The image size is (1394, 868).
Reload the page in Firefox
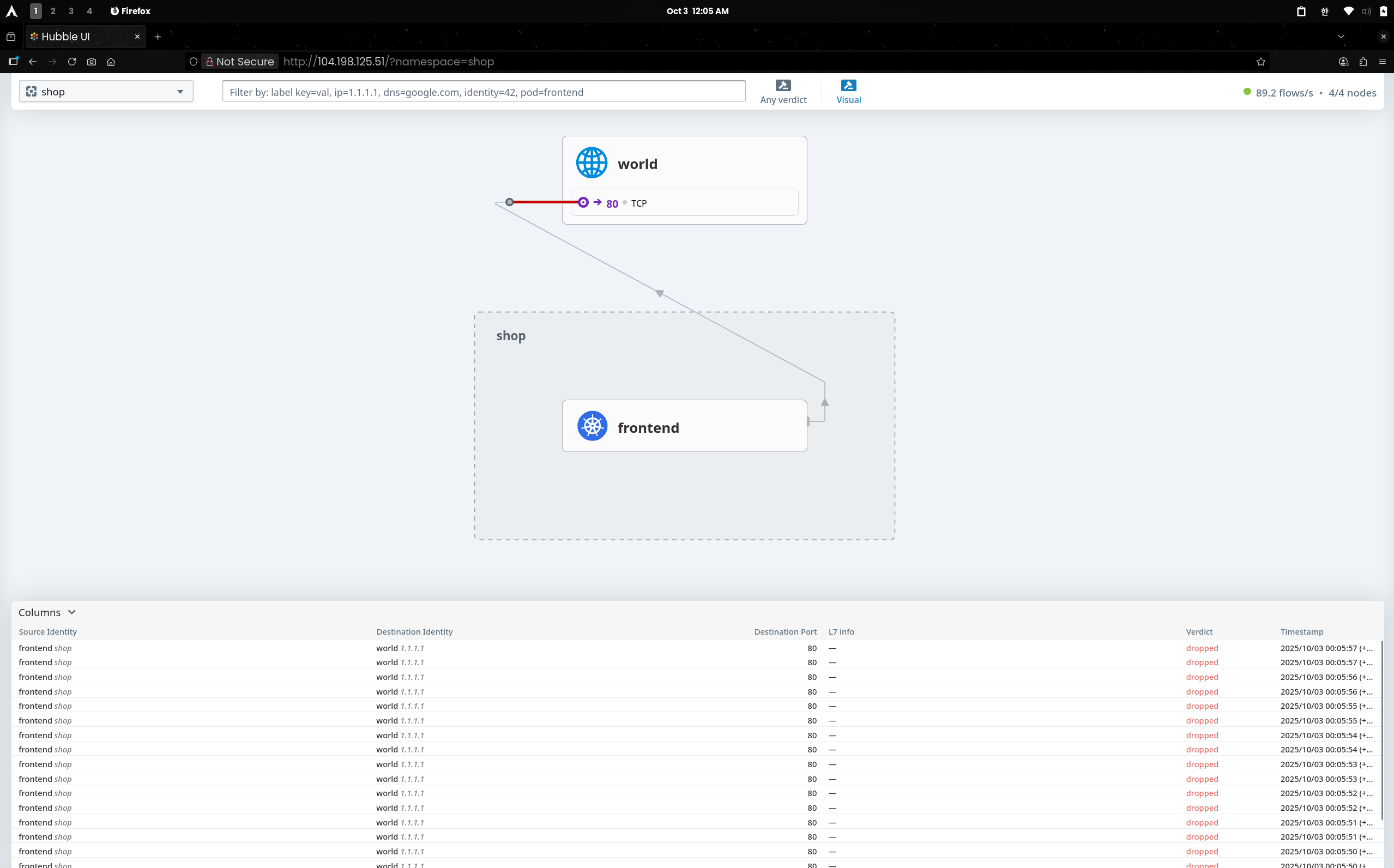point(72,62)
